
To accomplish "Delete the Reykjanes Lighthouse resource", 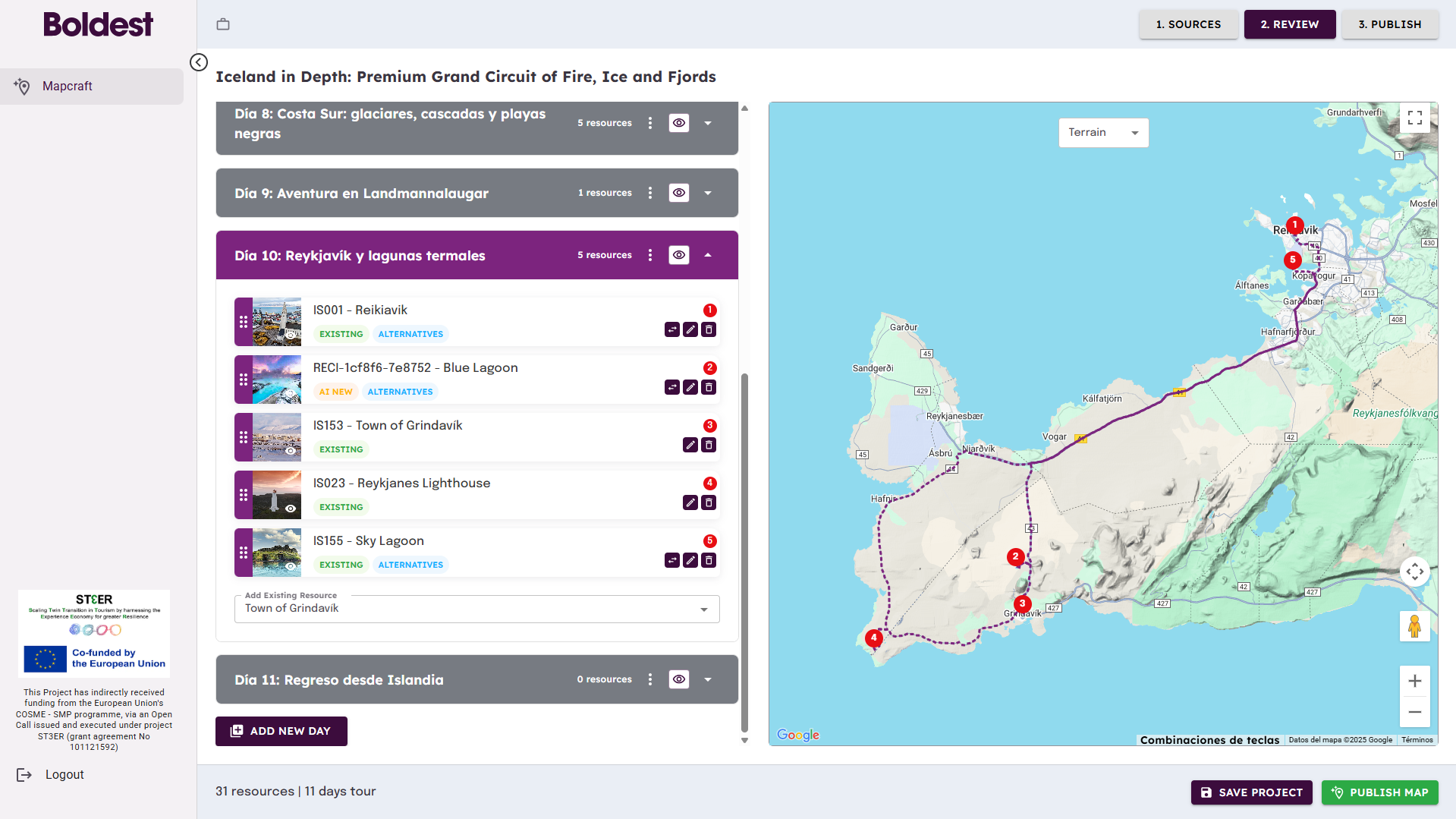I will coord(709,502).
